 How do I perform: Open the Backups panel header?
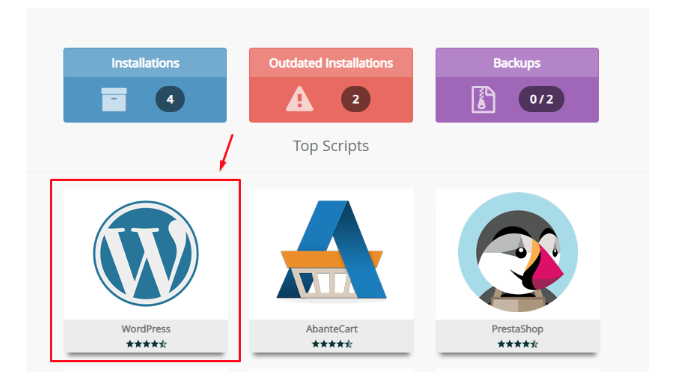(517, 63)
